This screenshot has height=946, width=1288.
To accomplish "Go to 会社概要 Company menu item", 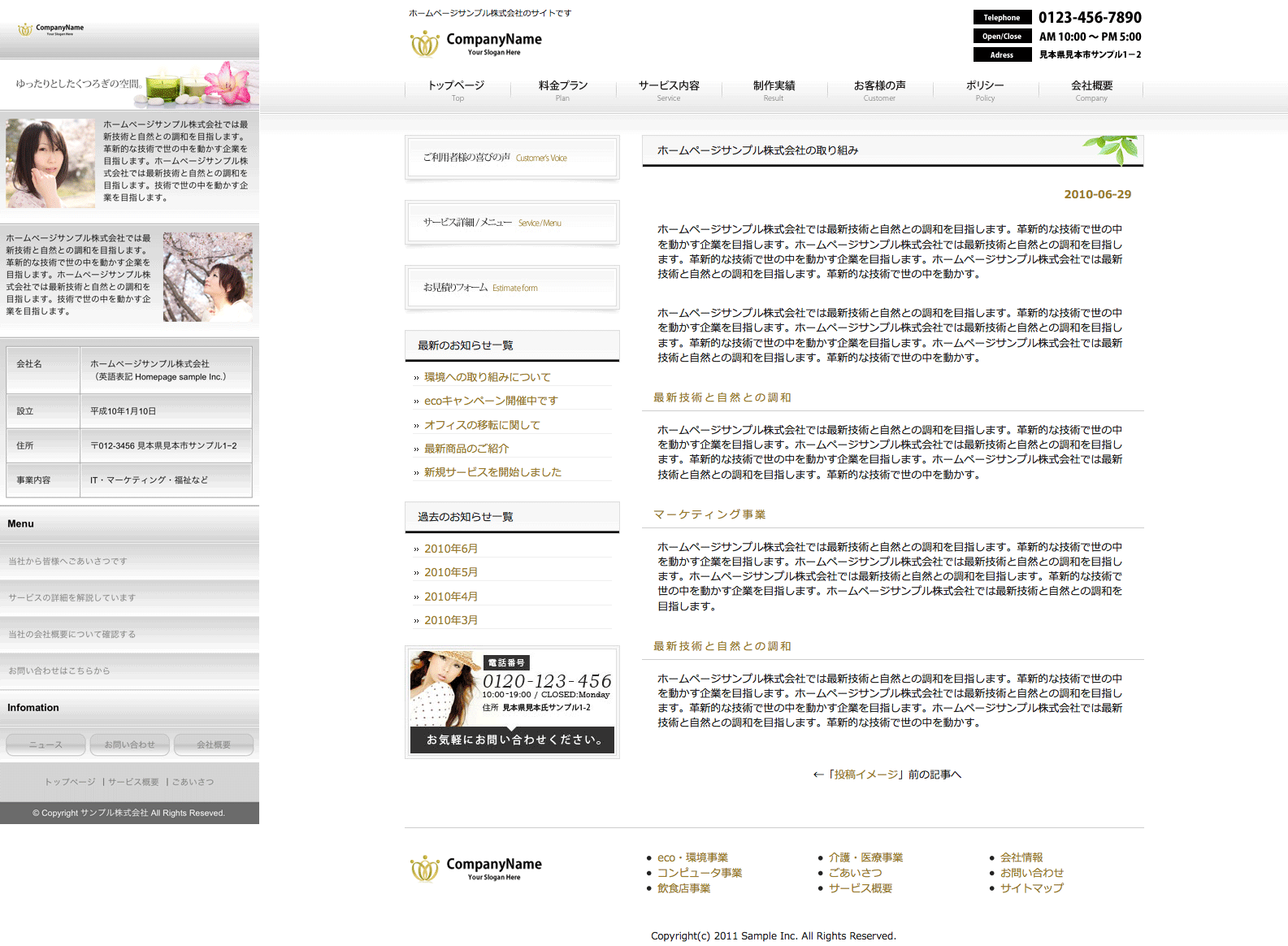I will 1091,90.
